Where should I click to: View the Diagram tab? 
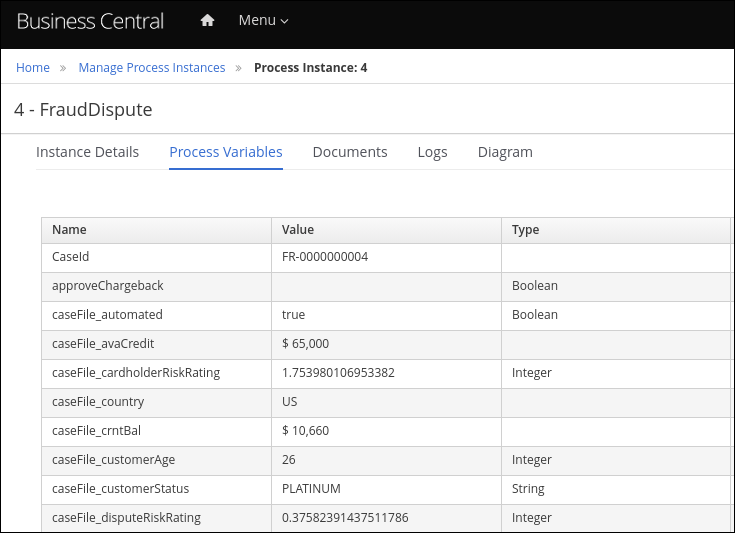point(505,152)
